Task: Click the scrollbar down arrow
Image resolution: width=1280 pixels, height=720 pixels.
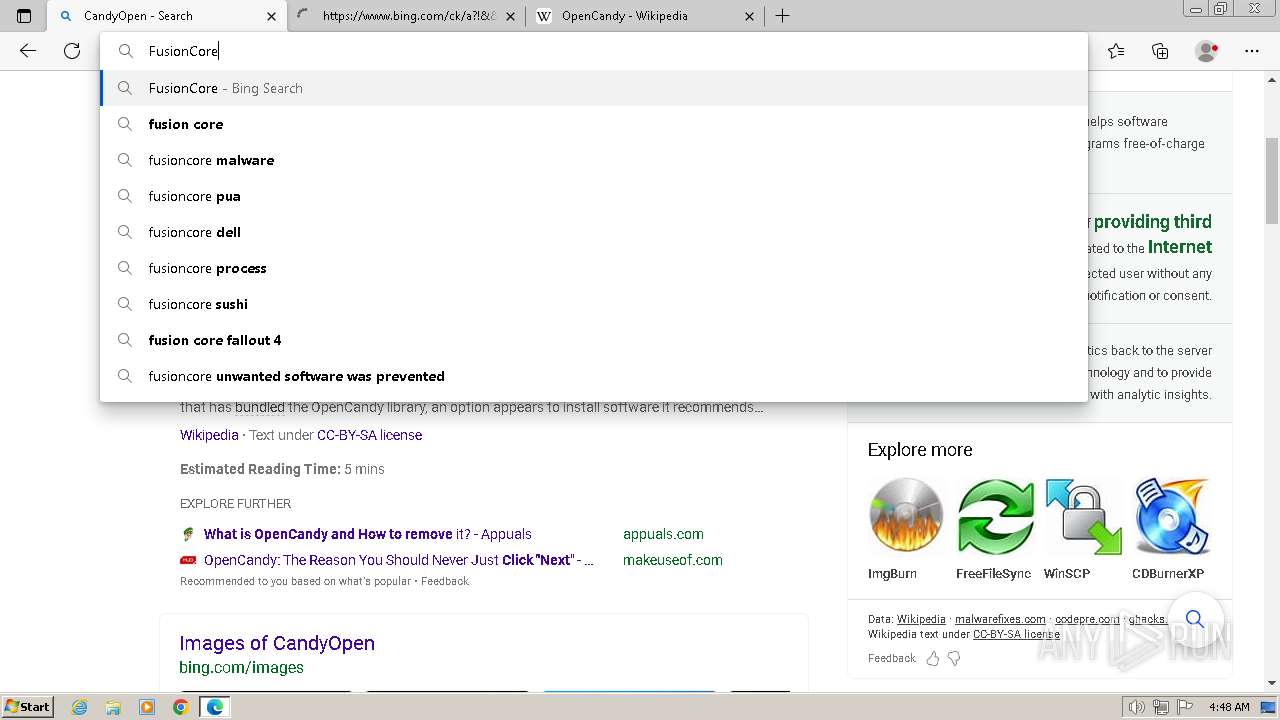Action: (1272, 683)
